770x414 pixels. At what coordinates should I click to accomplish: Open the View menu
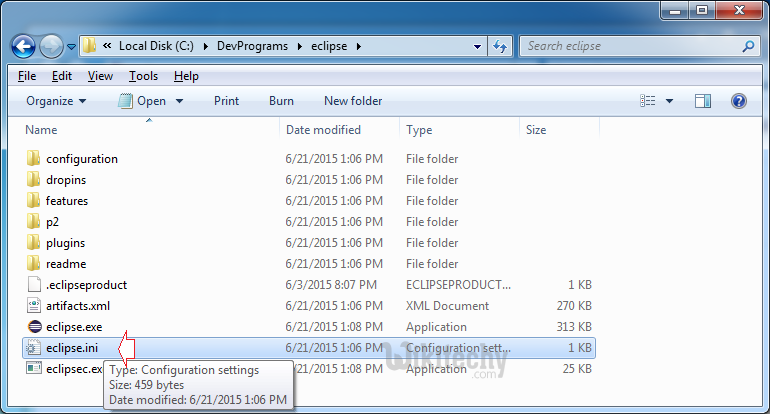[x=100, y=76]
